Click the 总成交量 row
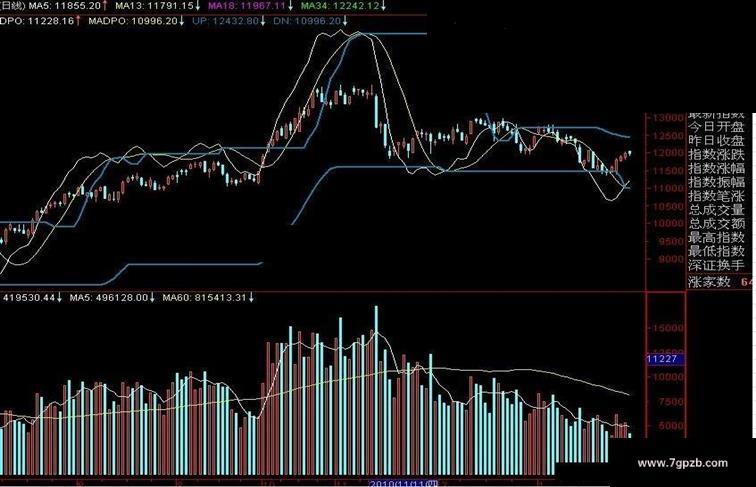756x487 pixels. [716, 210]
